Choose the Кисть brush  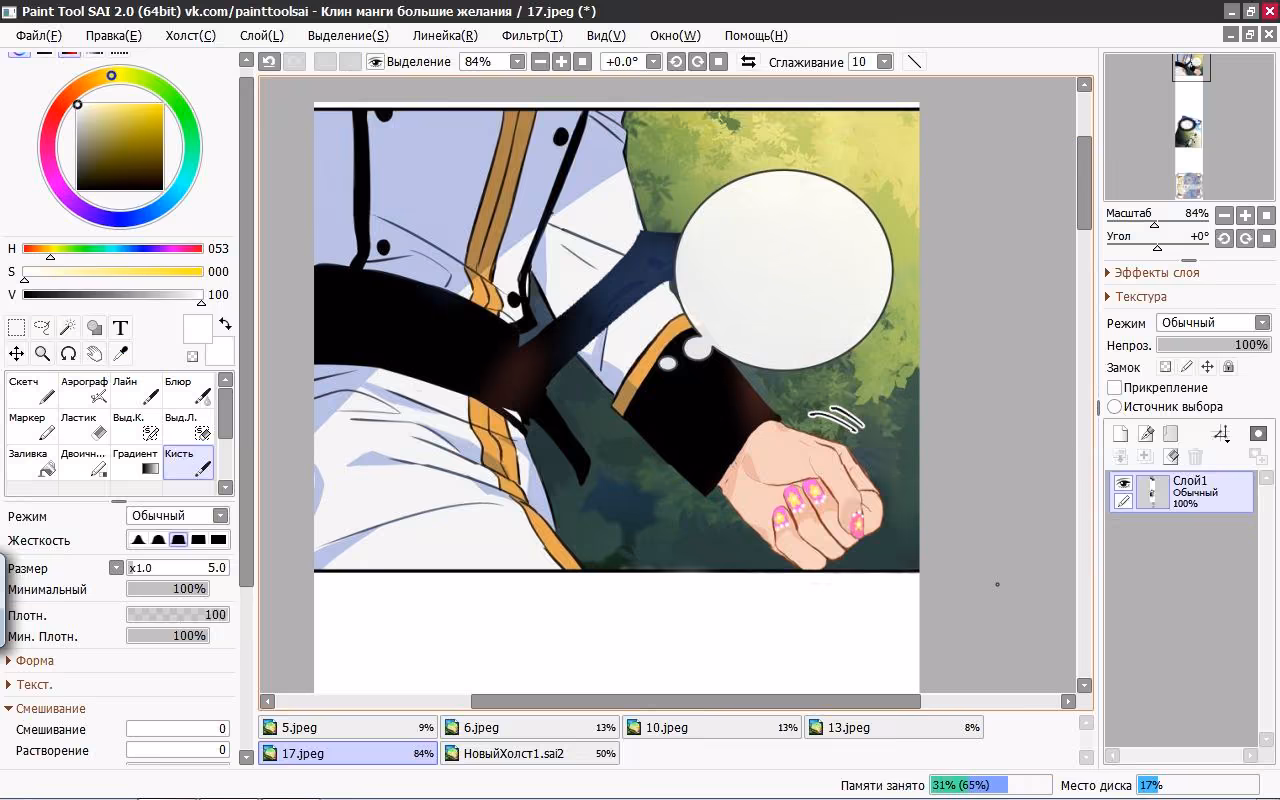[x=188, y=462]
